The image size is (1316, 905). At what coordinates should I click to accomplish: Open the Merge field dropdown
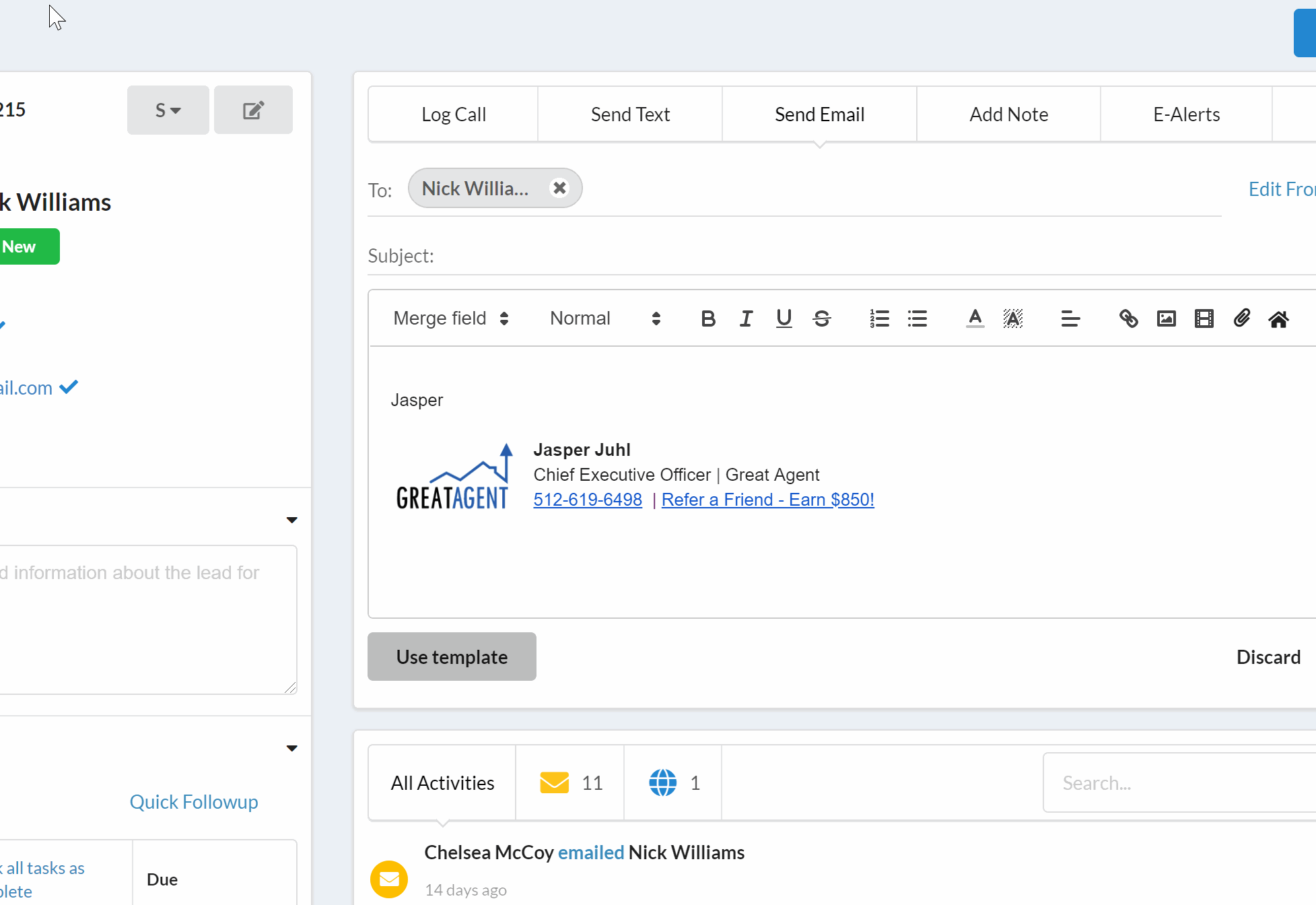(x=450, y=319)
